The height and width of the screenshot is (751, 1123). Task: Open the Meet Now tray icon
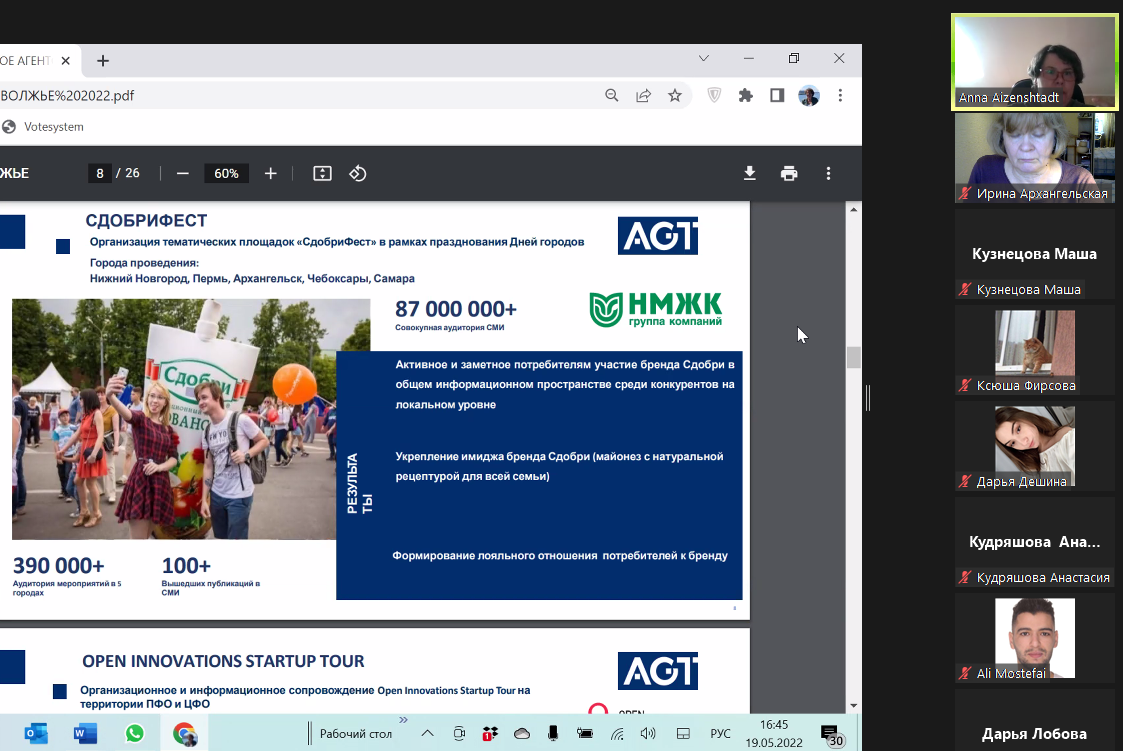click(x=459, y=733)
